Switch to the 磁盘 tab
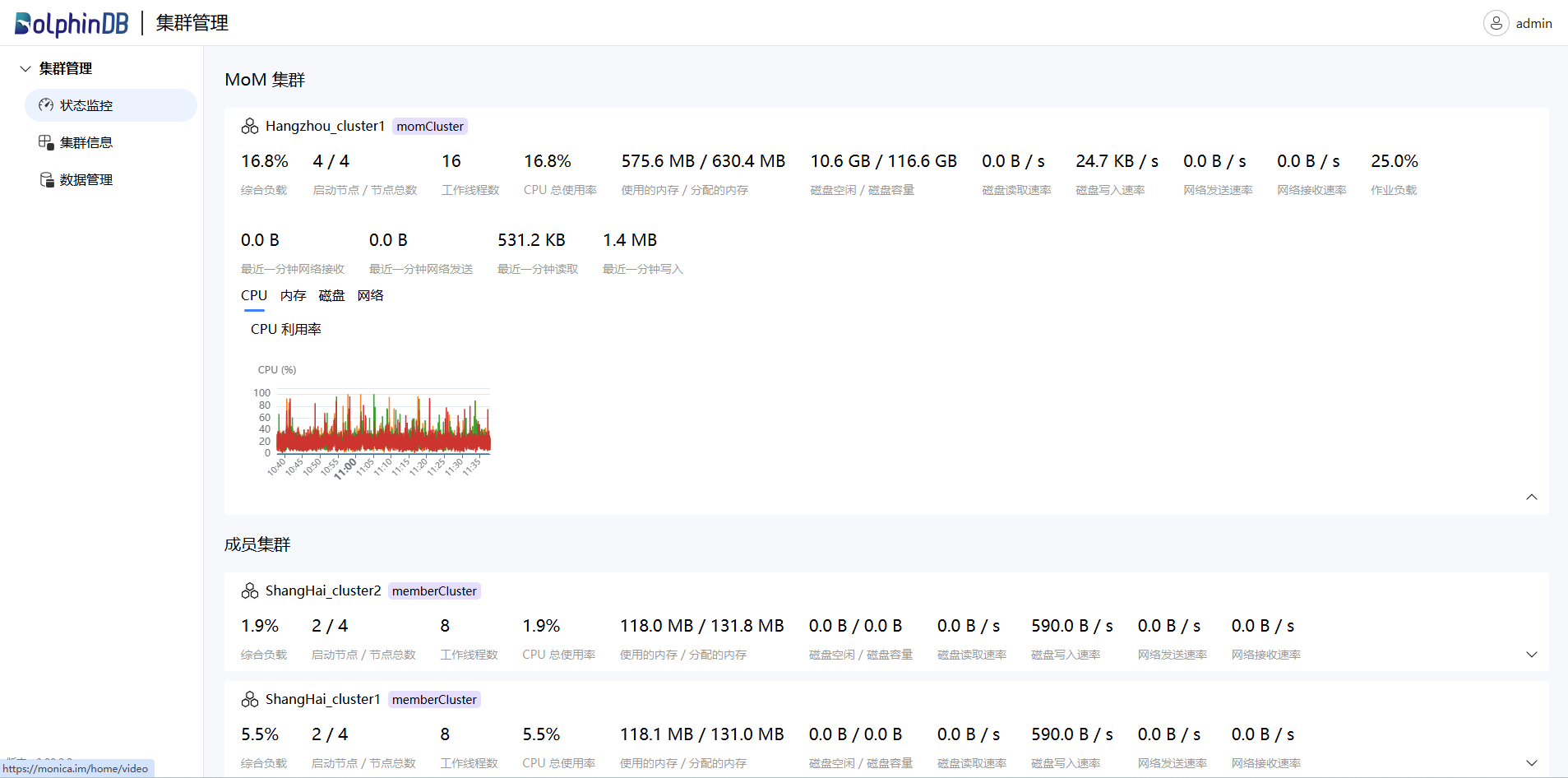The width and height of the screenshot is (1568, 778). coord(331,295)
